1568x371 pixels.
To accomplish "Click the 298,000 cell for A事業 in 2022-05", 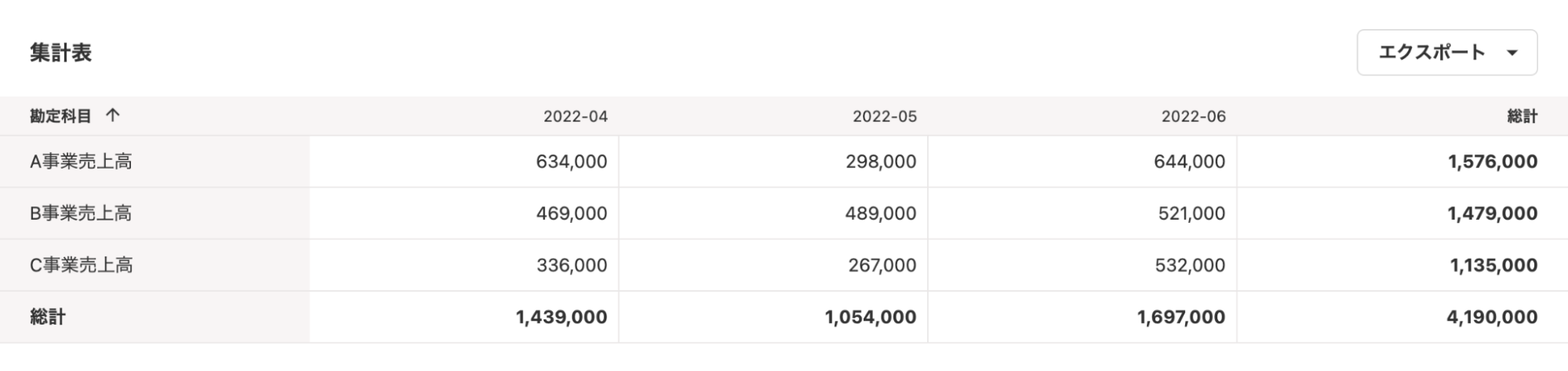I will (x=773, y=162).
